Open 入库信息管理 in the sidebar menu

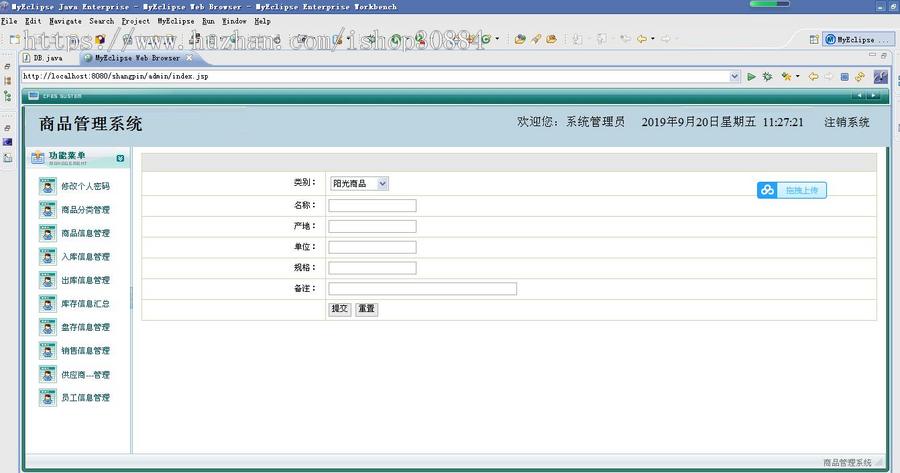coord(75,257)
